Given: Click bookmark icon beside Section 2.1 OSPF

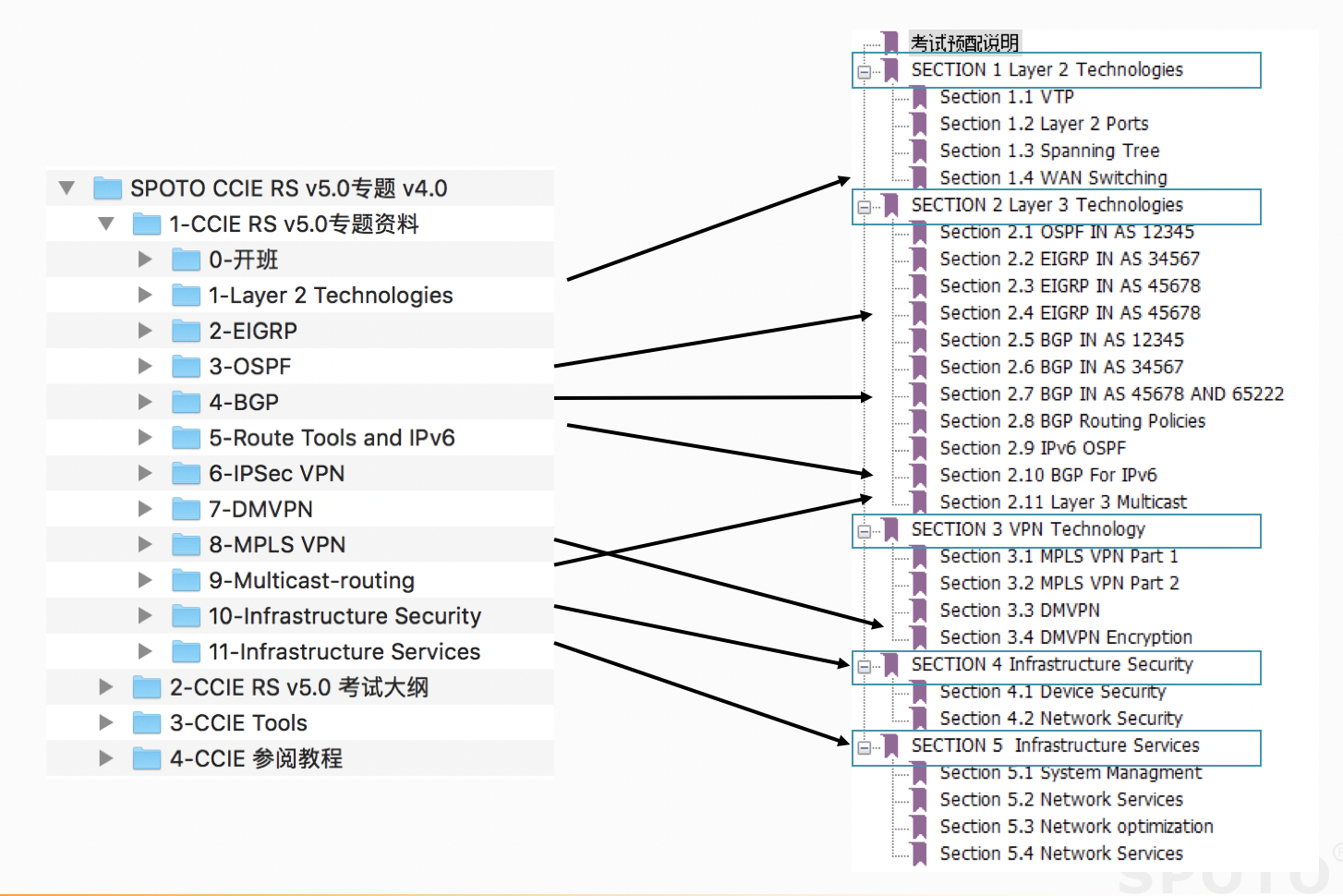Looking at the screenshot, I should (919, 233).
